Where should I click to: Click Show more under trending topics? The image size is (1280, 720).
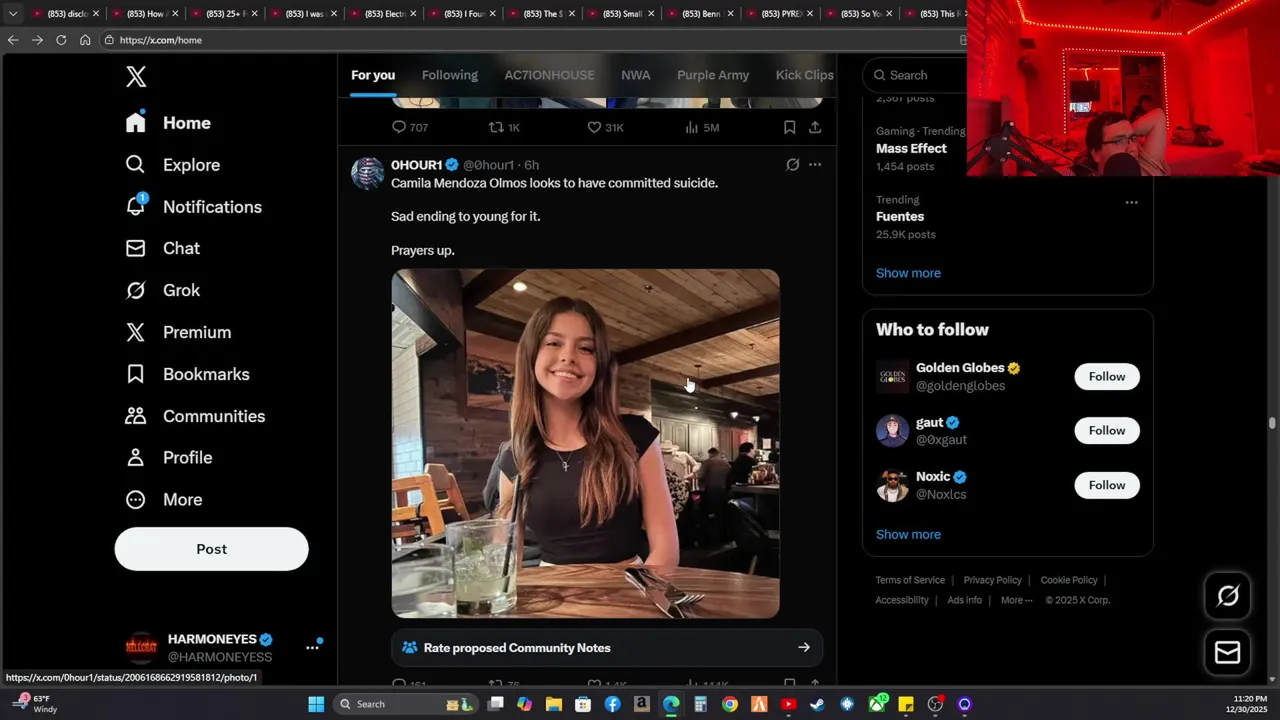(x=908, y=273)
